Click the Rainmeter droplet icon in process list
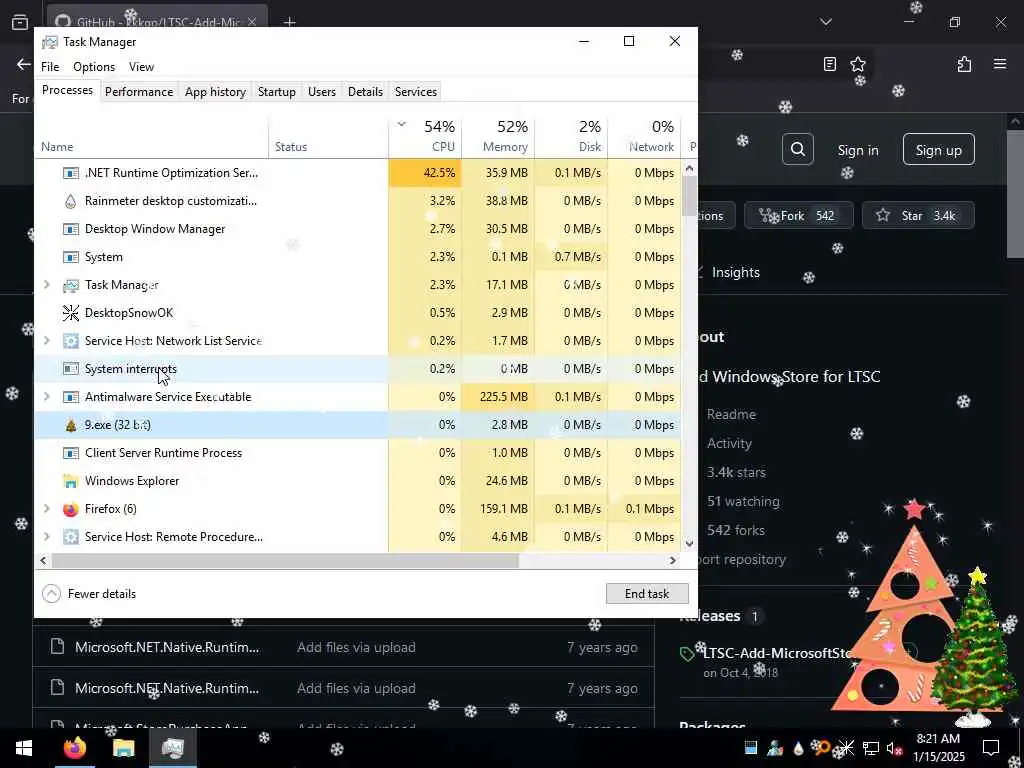 point(71,201)
